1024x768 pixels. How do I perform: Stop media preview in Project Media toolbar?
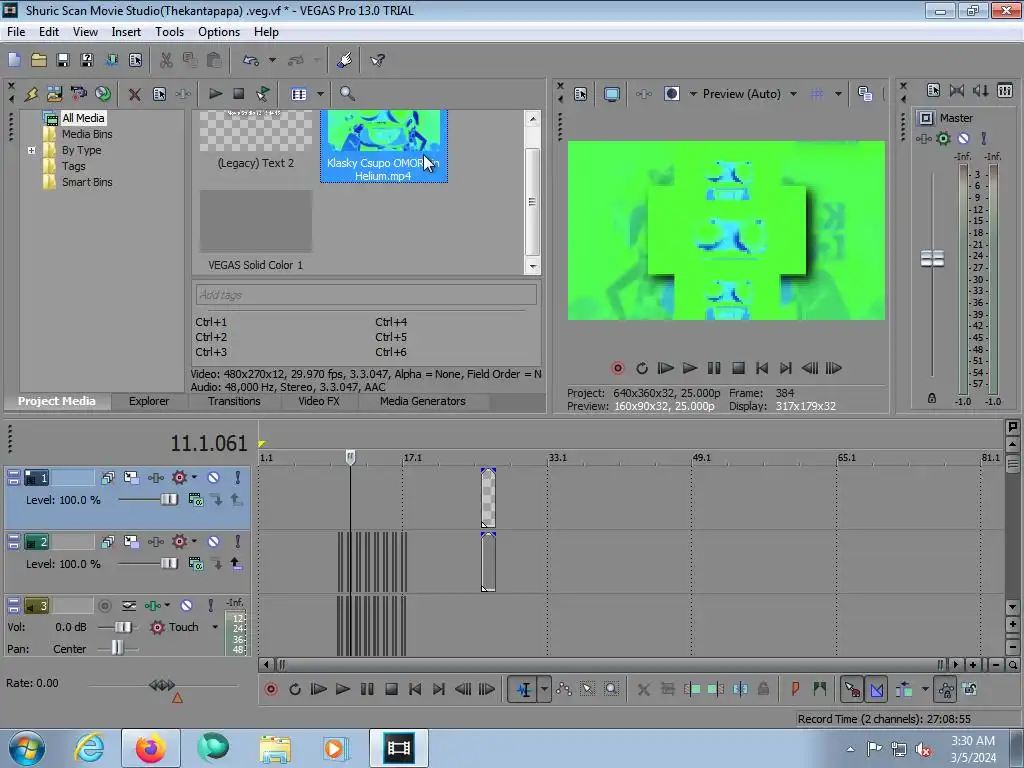point(238,94)
